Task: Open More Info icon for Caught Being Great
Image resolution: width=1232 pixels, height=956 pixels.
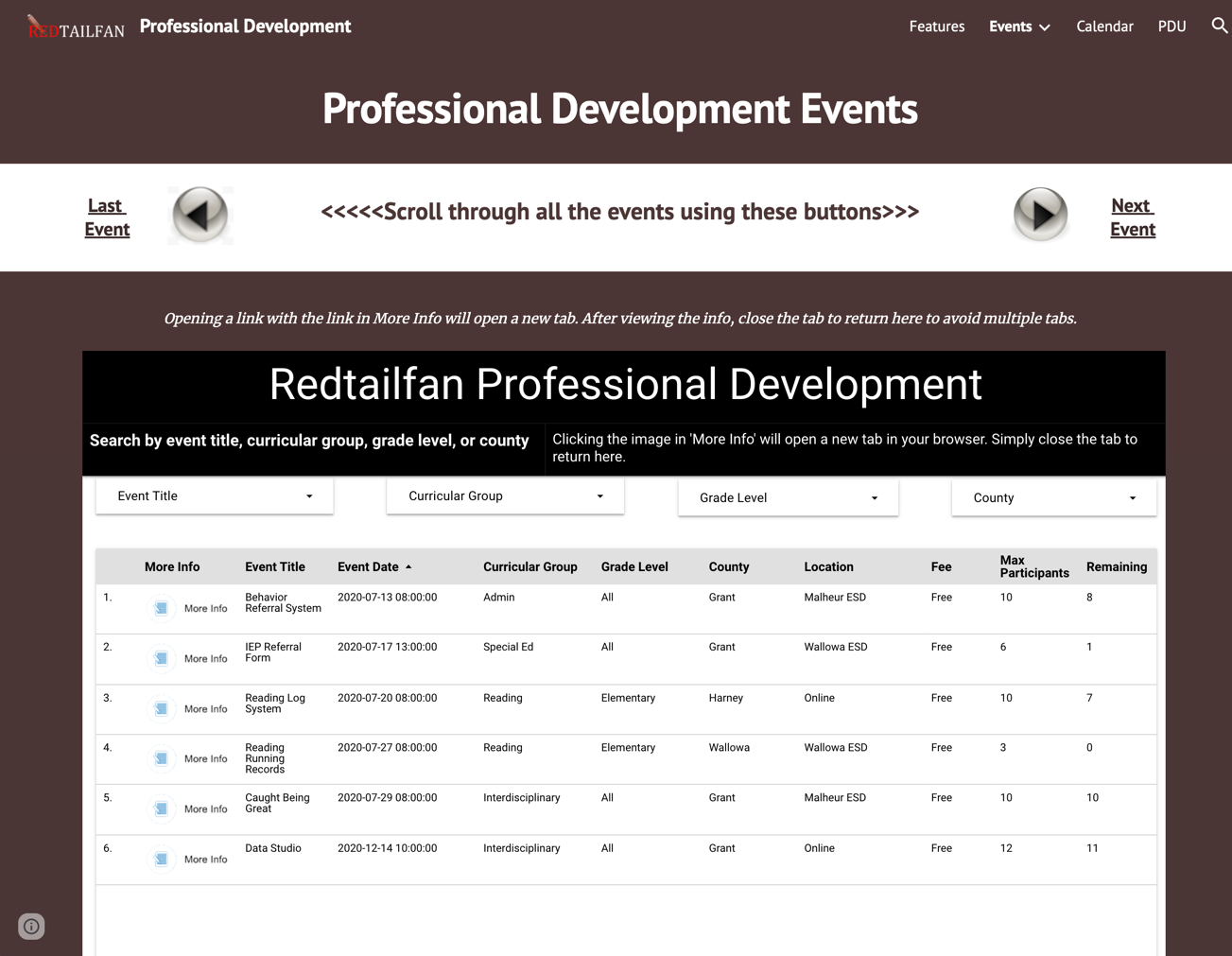Action: pos(162,808)
